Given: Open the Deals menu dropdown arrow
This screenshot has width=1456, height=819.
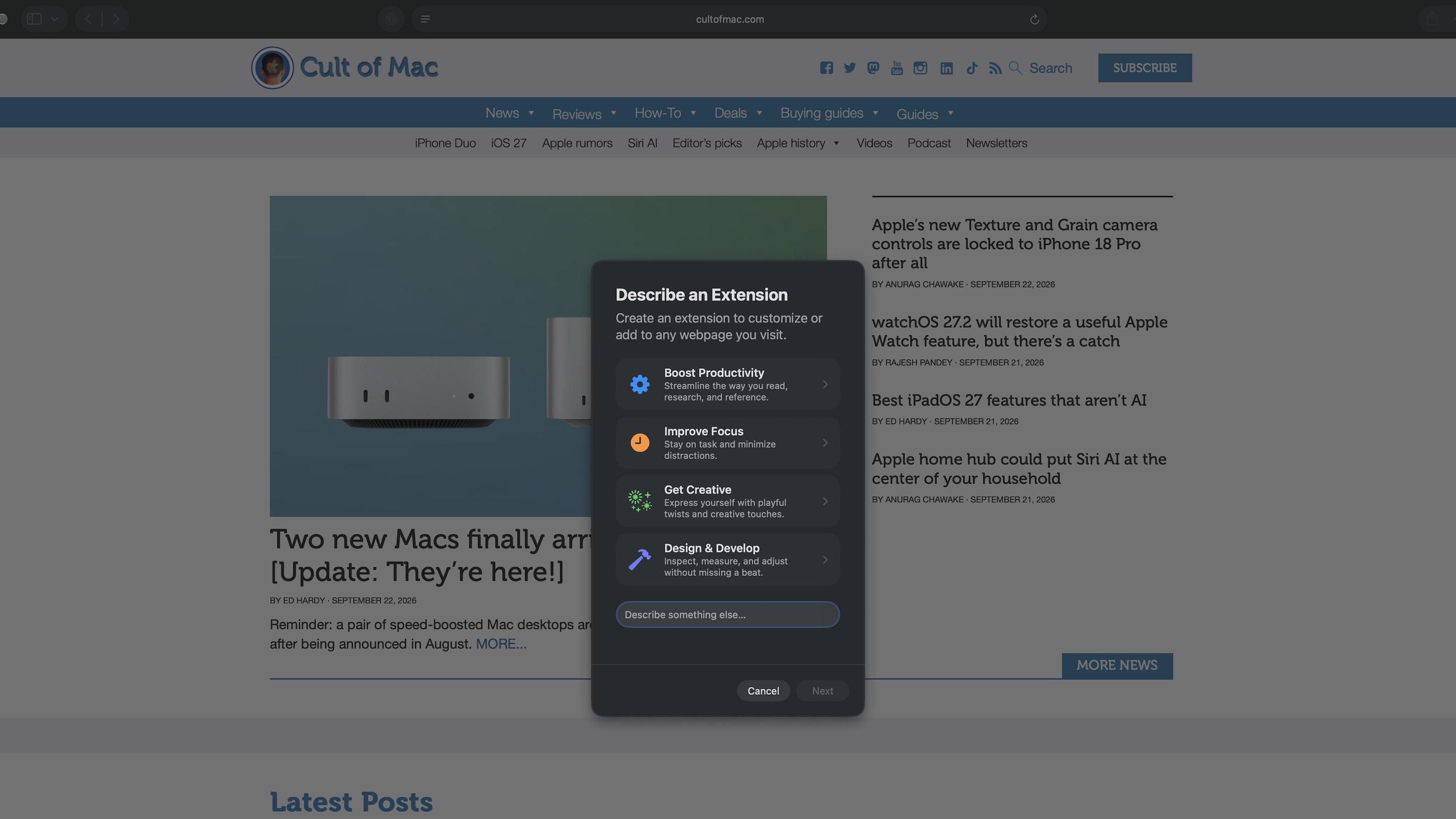Looking at the screenshot, I should [x=759, y=113].
